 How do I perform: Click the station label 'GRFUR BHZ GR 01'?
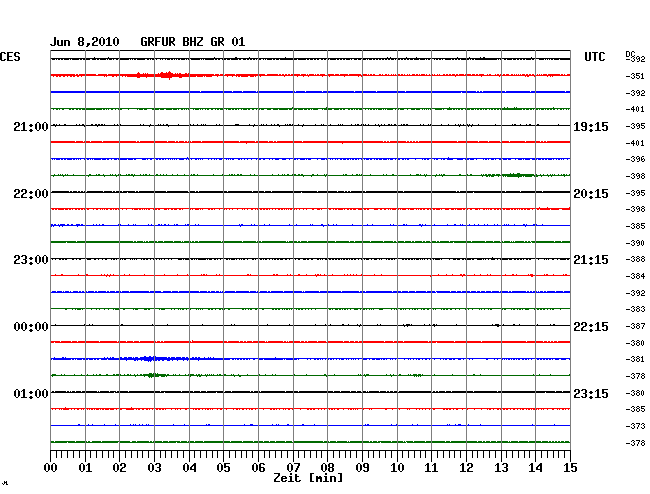[x=193, y=42]
